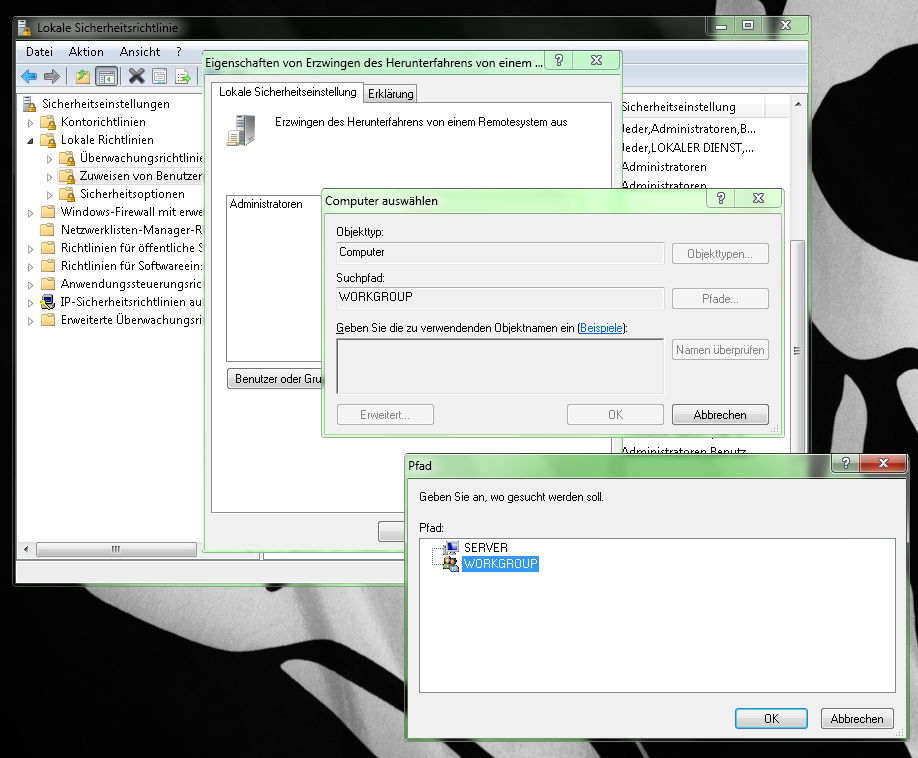Expand the Anwendungssteuerungsric node arrow
Image resolution: width=918 pixels, height=758 pixels.
coord(30,285)
